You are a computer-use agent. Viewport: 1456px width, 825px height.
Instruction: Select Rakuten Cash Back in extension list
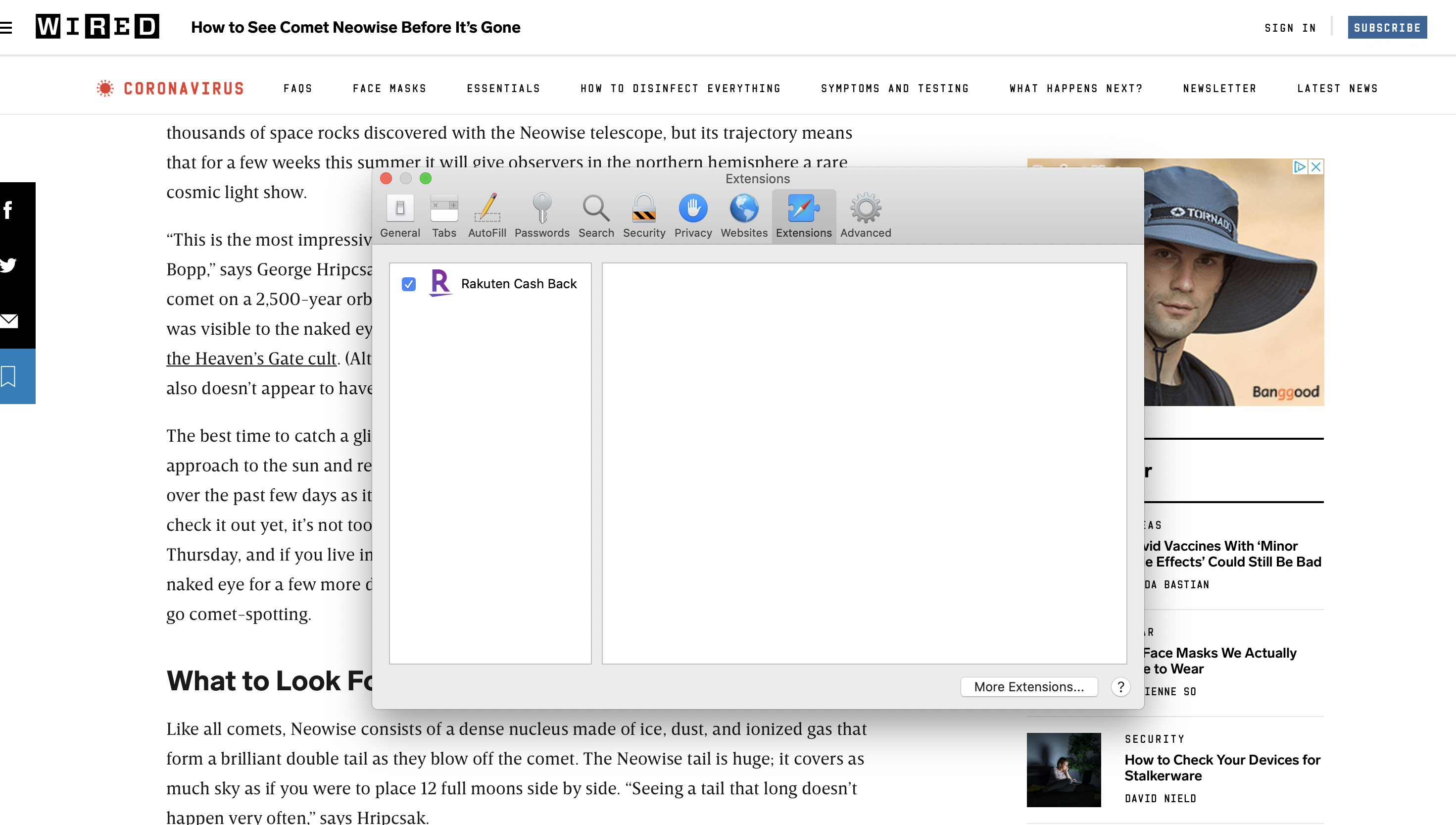518,284
